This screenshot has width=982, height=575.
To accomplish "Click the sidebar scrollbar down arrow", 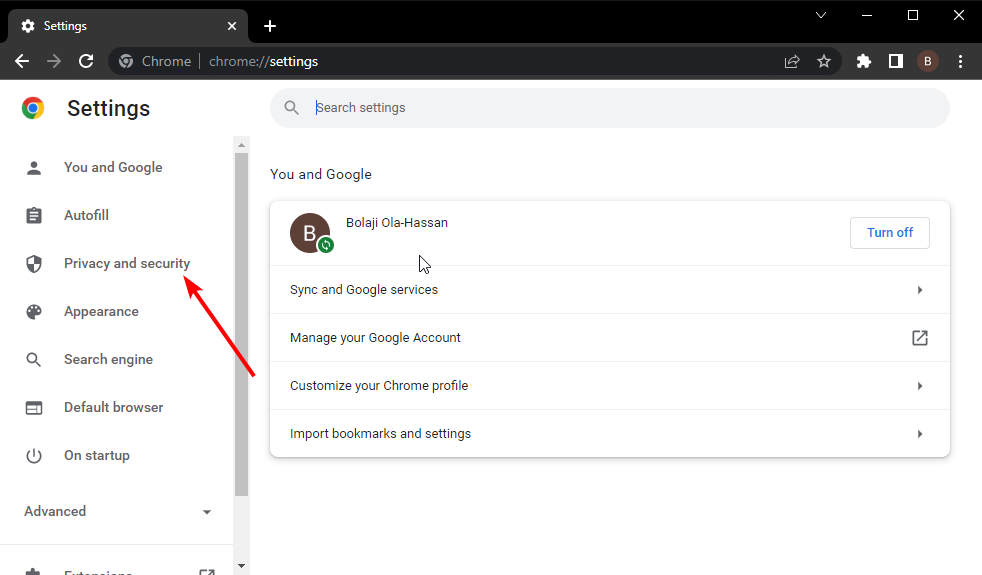I will pyautogui.click(x=241, y=566).
